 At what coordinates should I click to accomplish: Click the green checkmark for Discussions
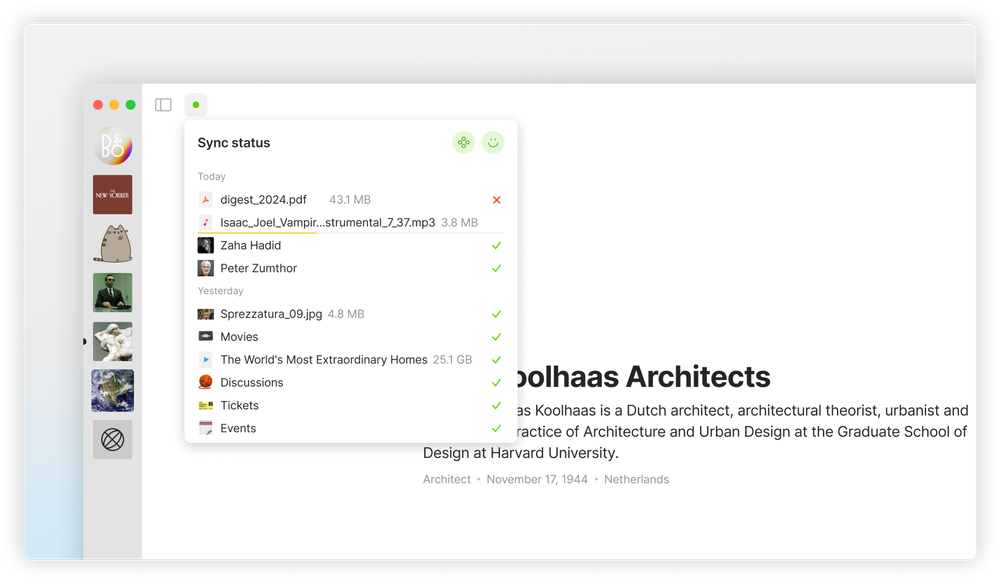pyautogui.click(x=496, y=383)
